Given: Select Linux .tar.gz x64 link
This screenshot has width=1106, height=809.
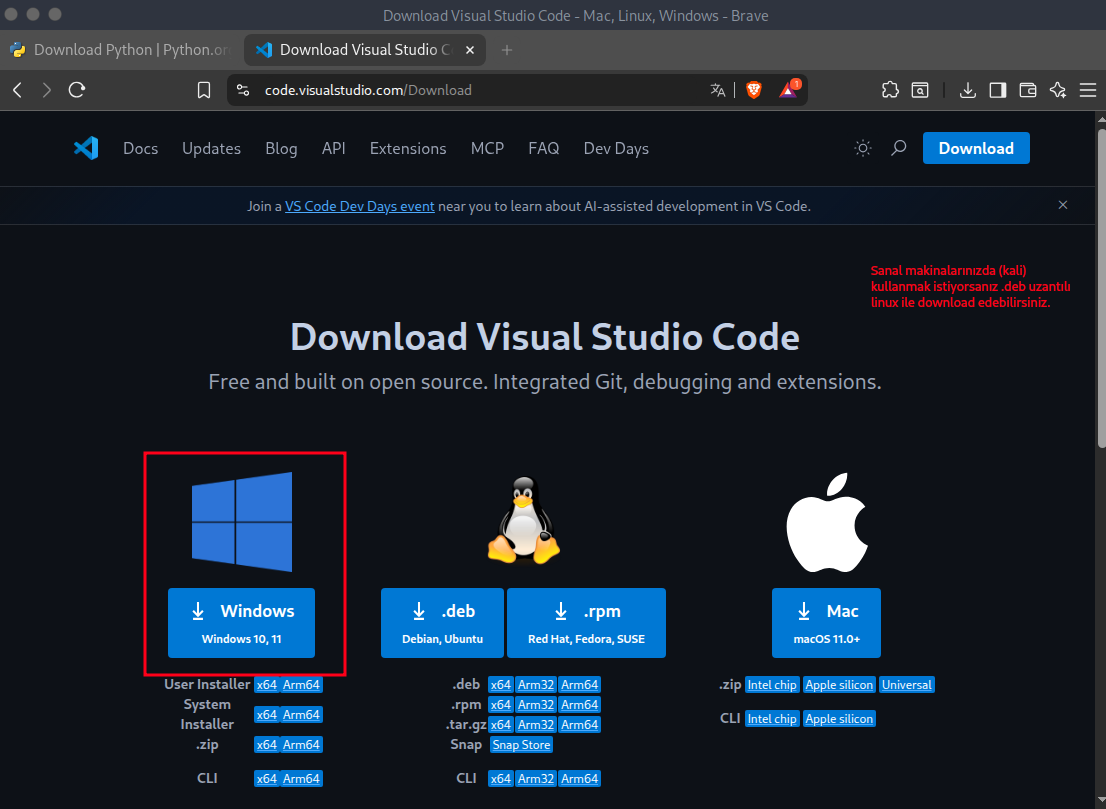Looking at the screenshot, I should pyautogui.click(x=500, y=724).
